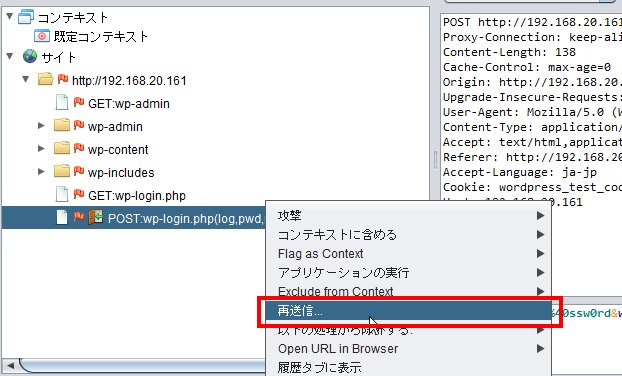
Task: Open the 攻撃 submenu
Action: point(409,215)
